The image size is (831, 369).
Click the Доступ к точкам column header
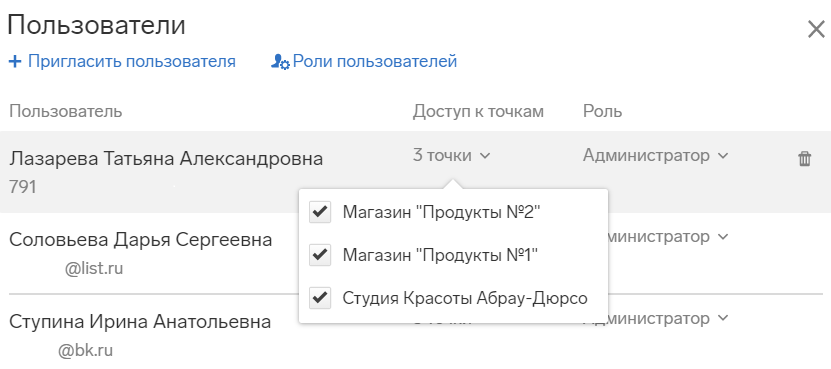click(x=478, y=111)
